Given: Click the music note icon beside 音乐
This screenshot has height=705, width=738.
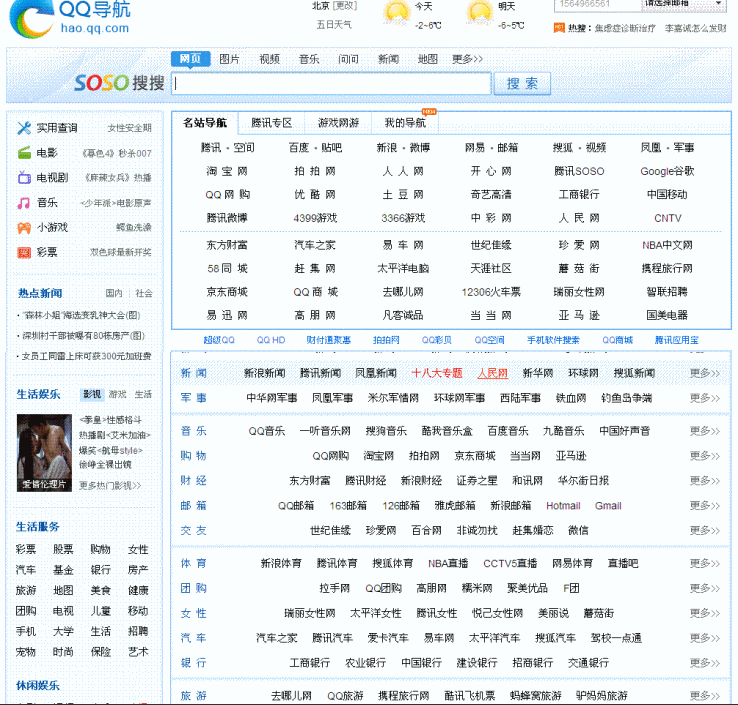Looking at the screenshot, I should click(24, 203).
